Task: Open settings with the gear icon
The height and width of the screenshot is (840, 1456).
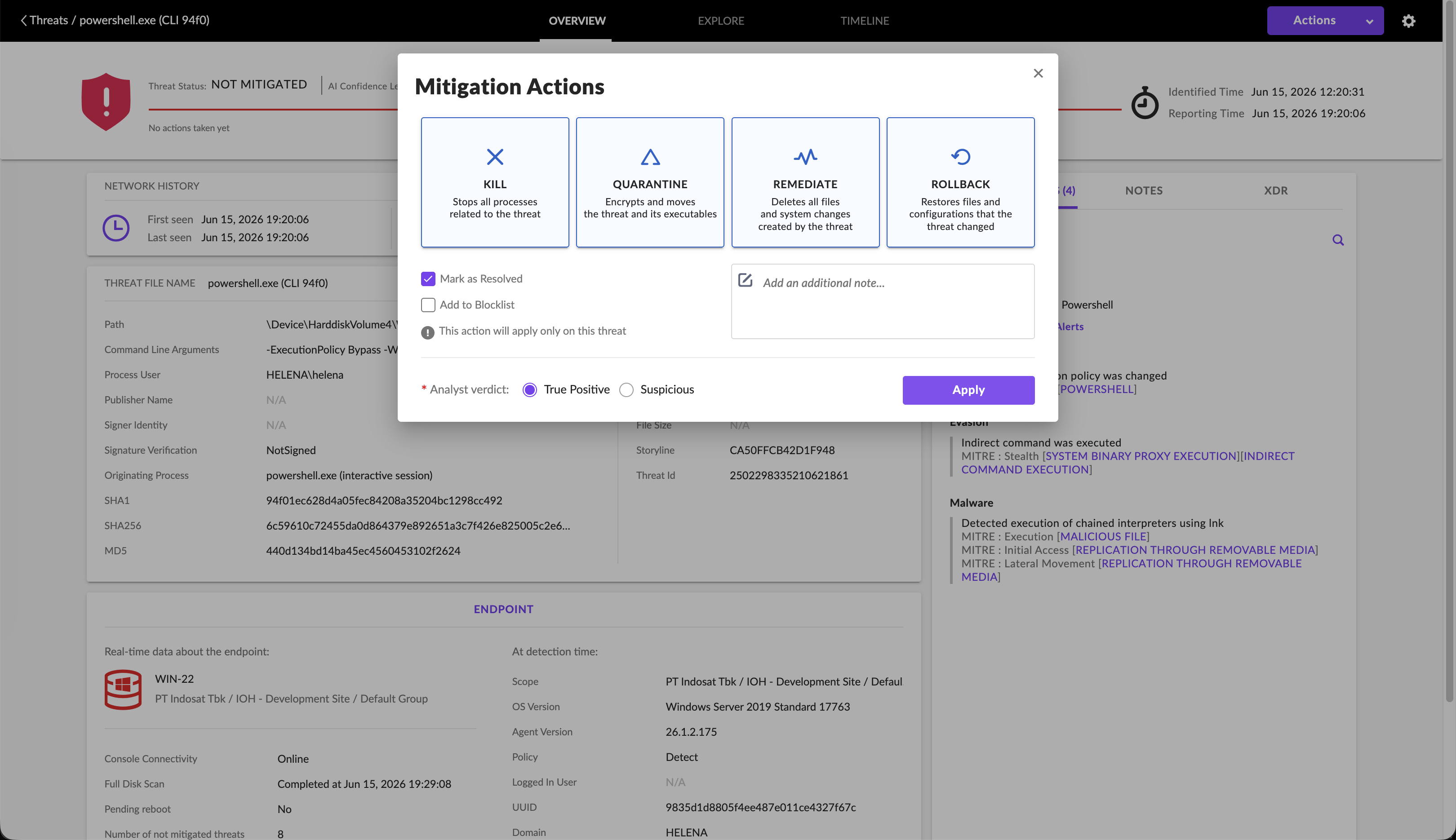Action: click(x=1408, y=21)
